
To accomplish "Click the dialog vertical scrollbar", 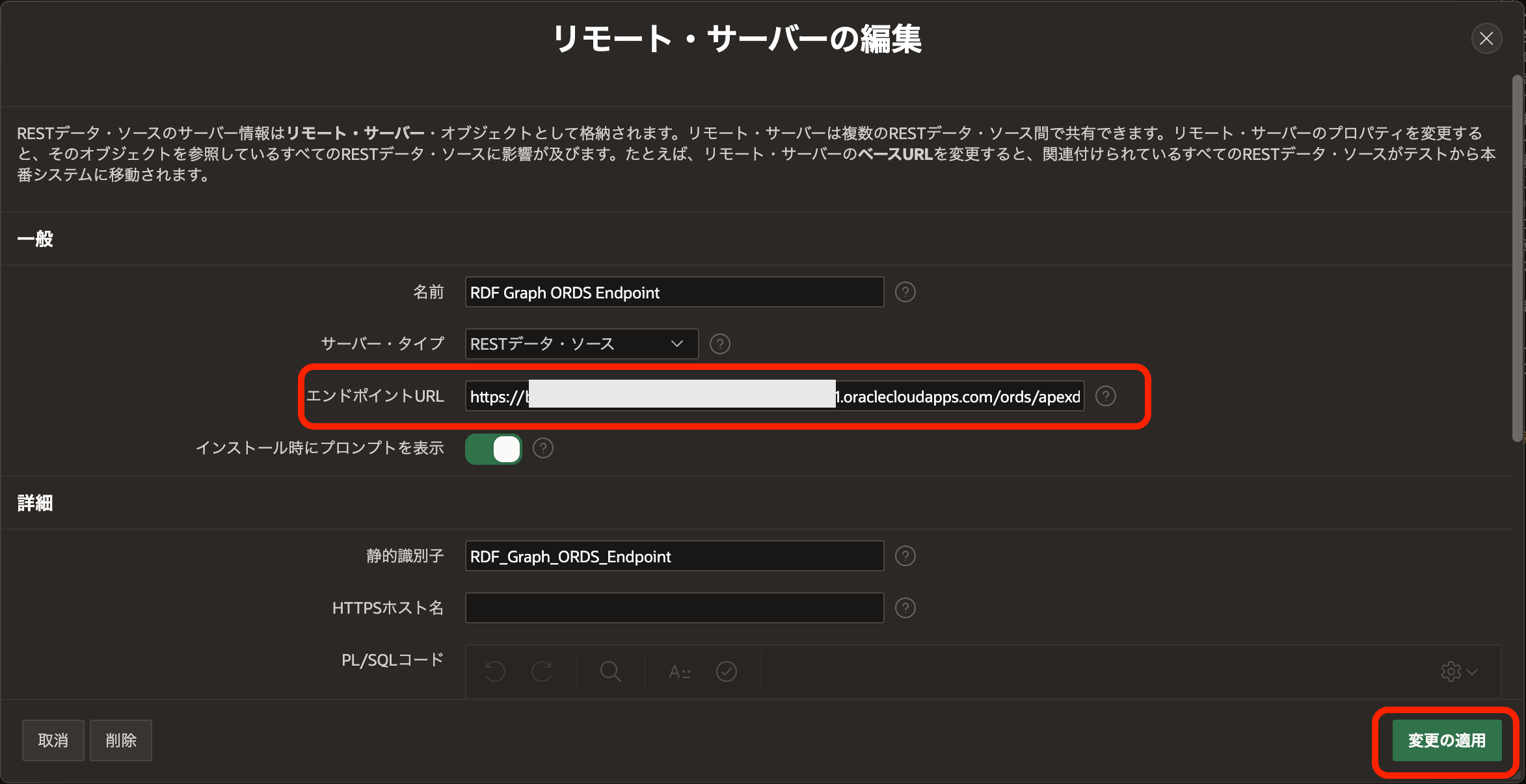I will coord(1518,260).
